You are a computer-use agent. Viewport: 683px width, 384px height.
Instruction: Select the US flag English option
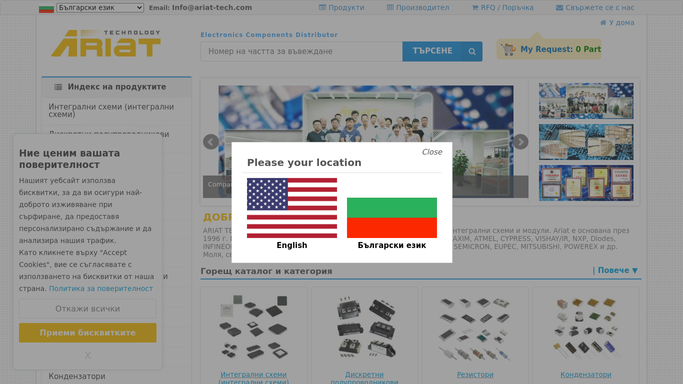tap(292, 208)
